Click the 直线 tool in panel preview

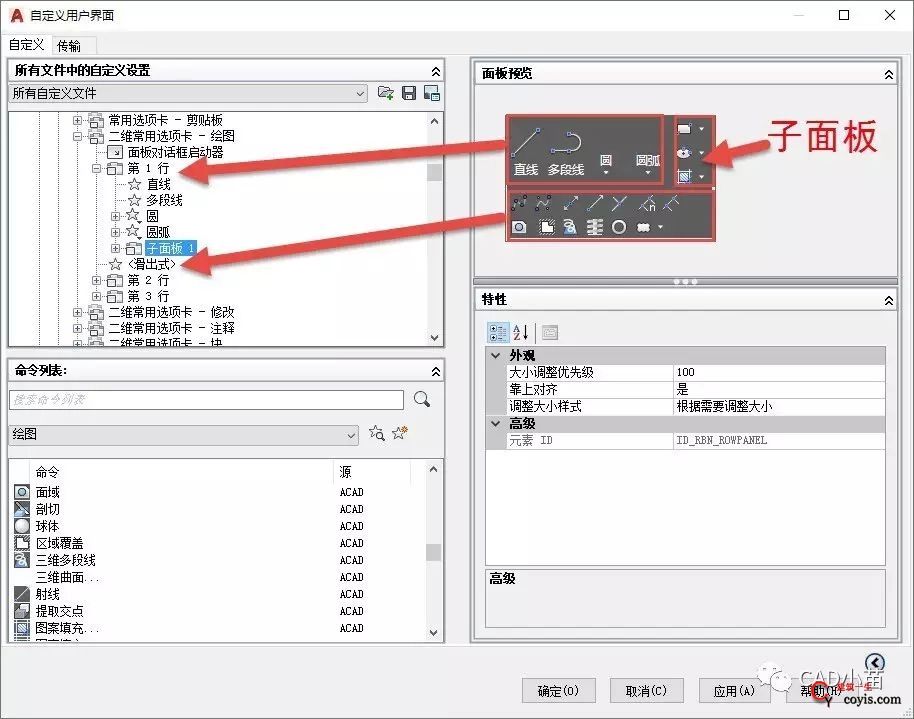(x=526, y=153)
